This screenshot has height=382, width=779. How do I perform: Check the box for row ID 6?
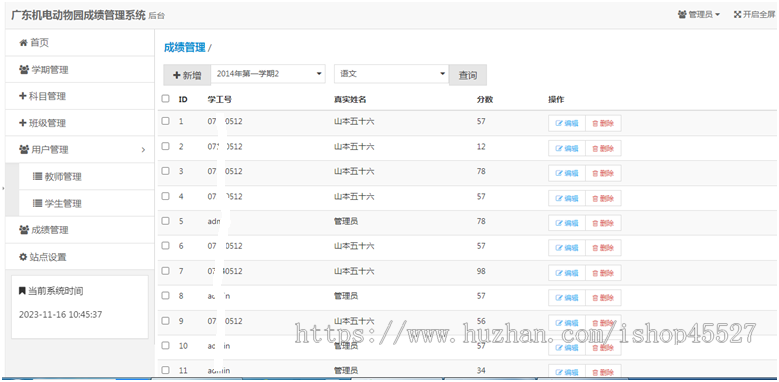pos(165,246)
